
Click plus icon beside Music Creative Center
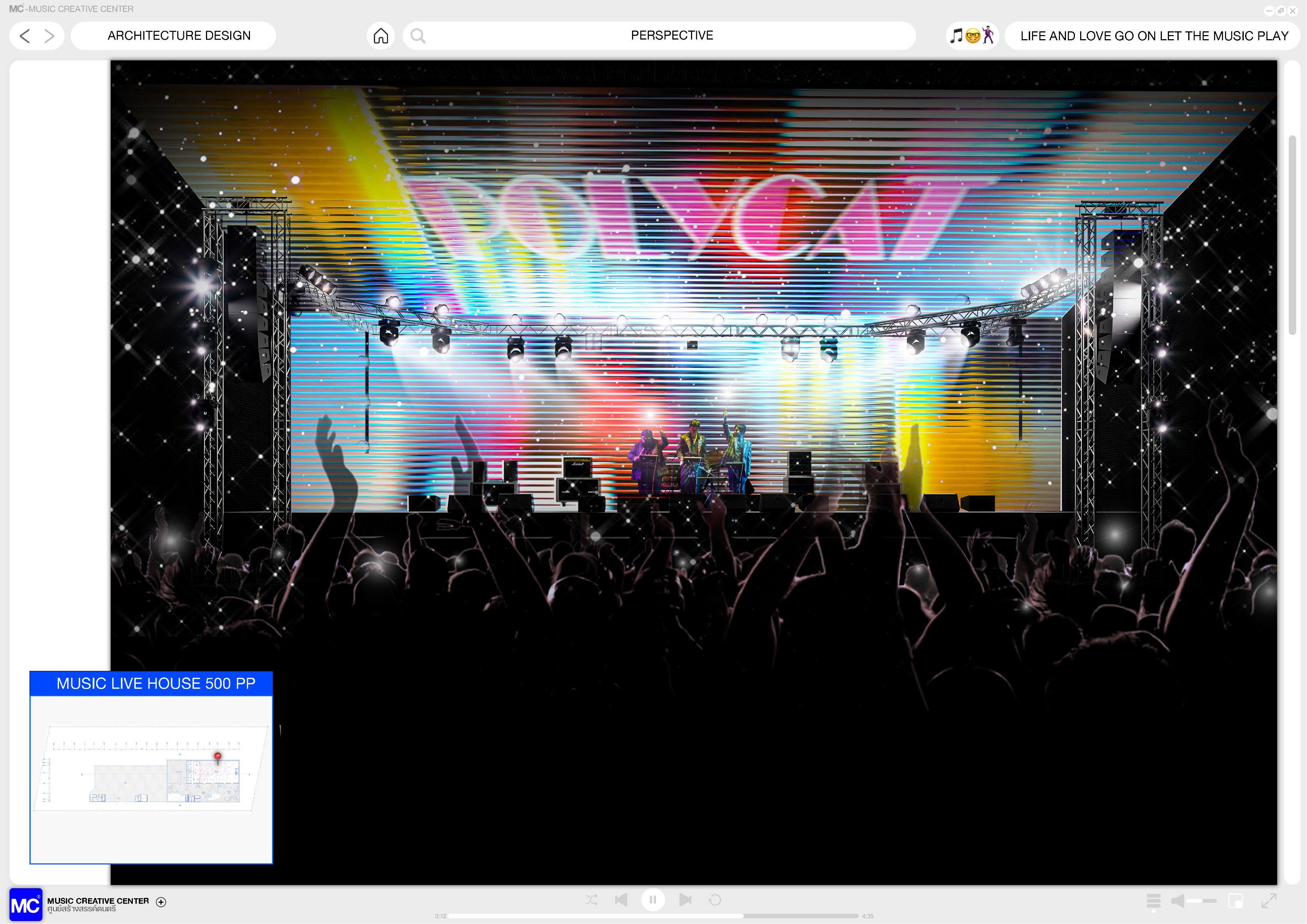click(161, 902)
